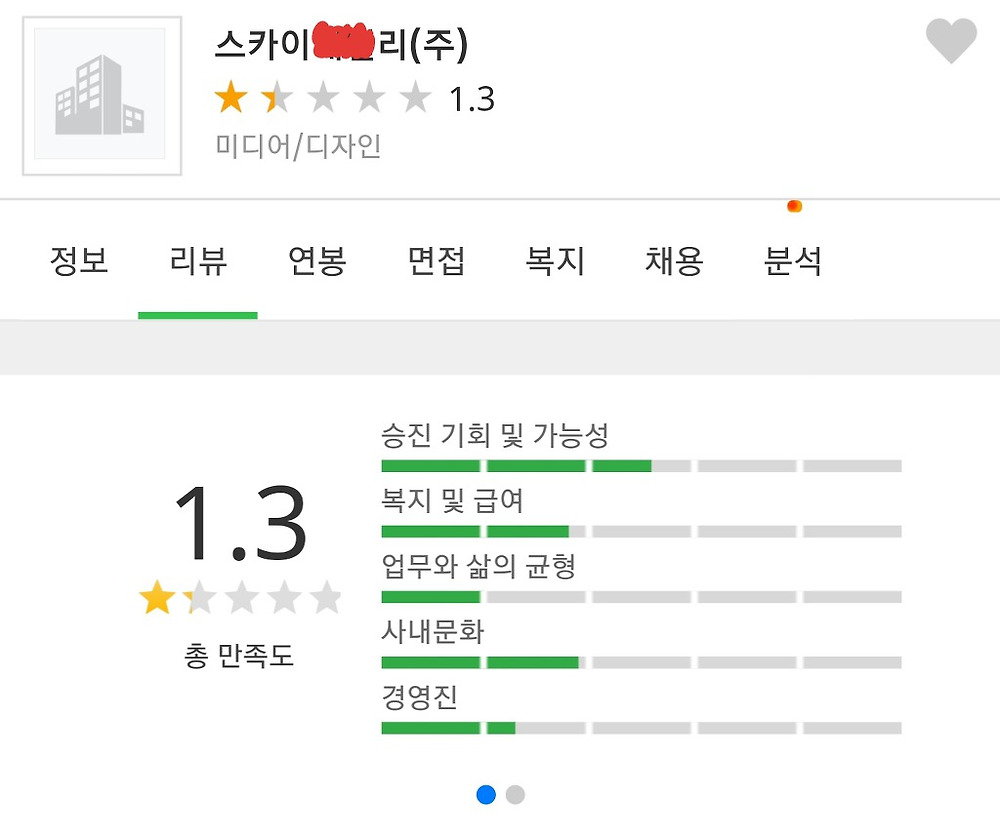Click the 업무와 삶의 균형 rating bar

pyautogui.click(x=641, y=597)
